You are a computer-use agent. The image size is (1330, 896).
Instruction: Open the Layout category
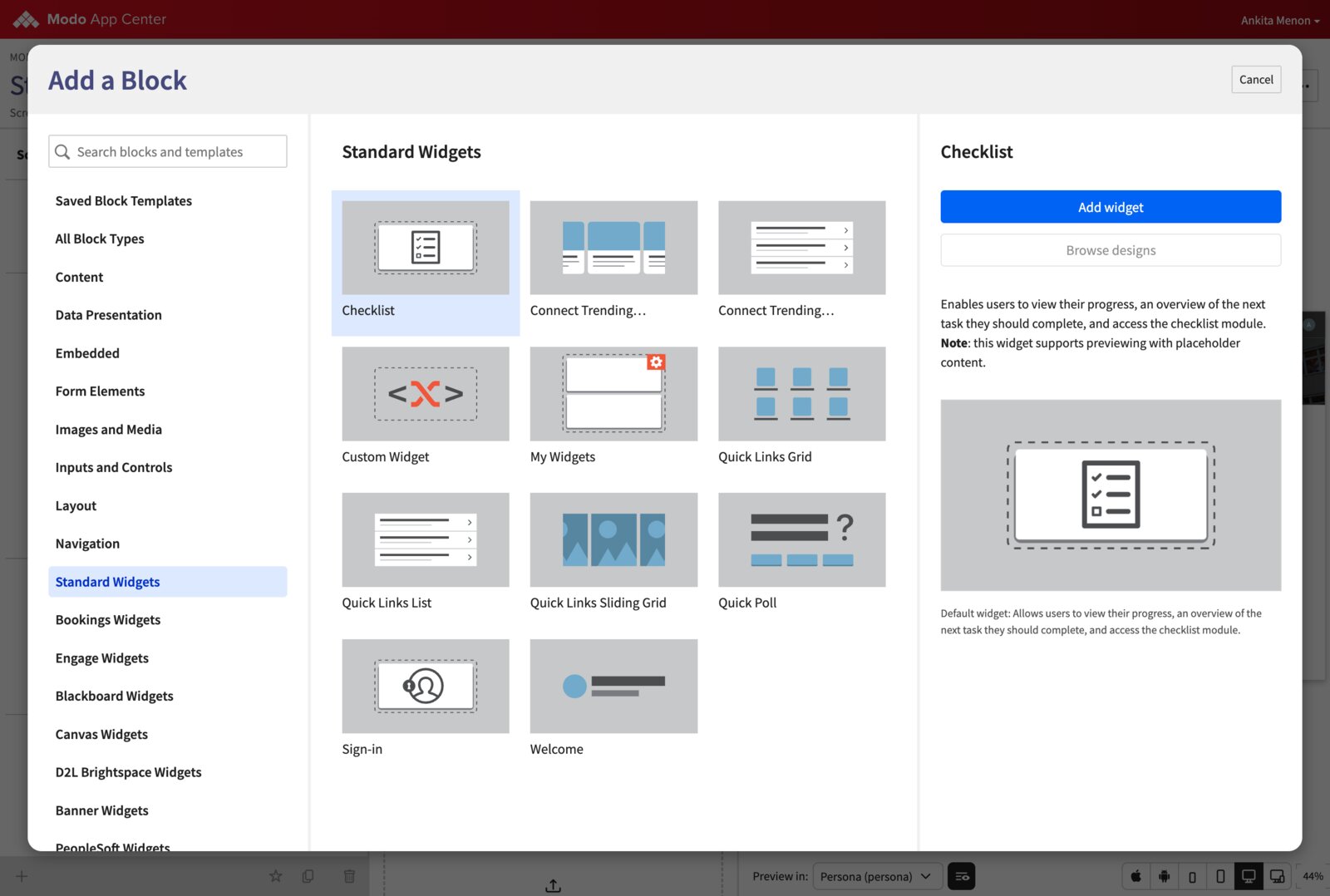[x=168, y=506]
